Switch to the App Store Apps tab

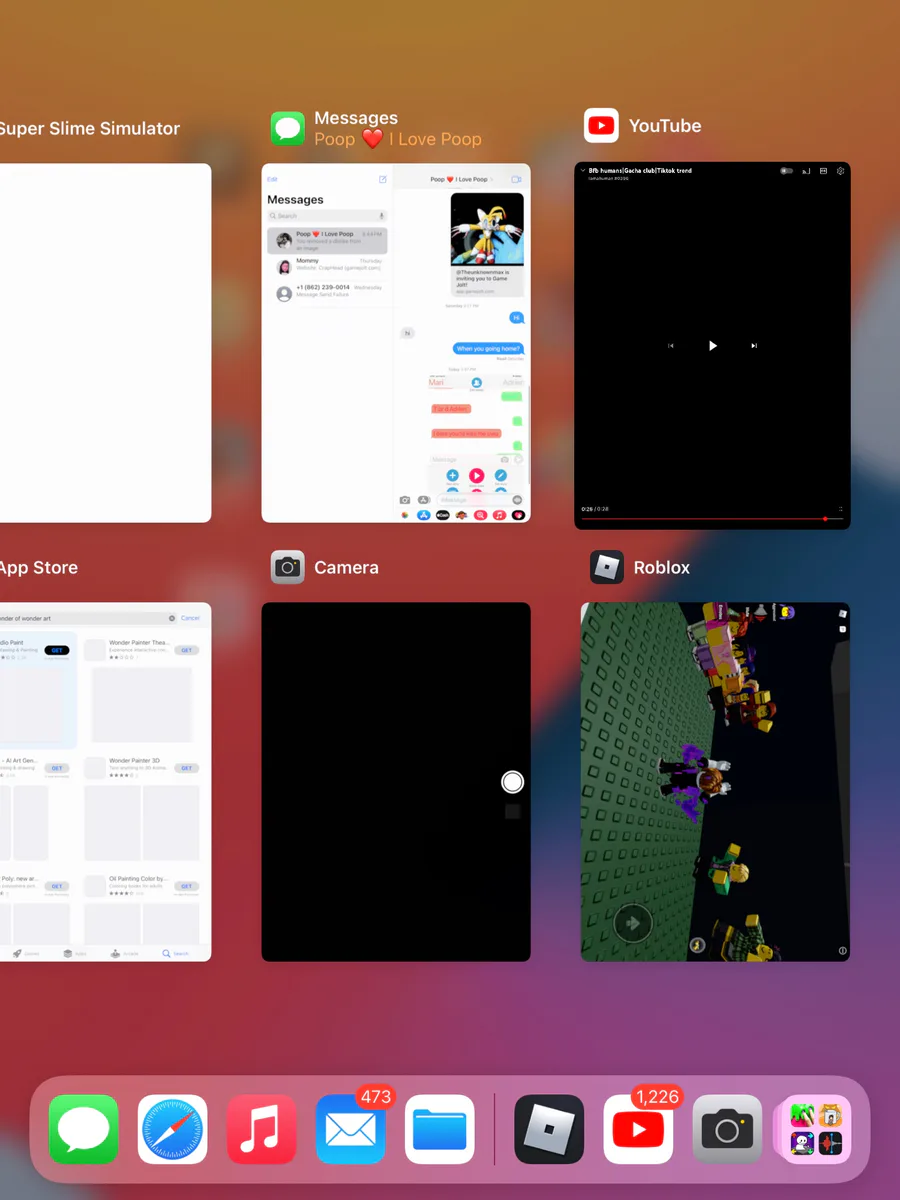pyautogui.click(x=73, y=953)
